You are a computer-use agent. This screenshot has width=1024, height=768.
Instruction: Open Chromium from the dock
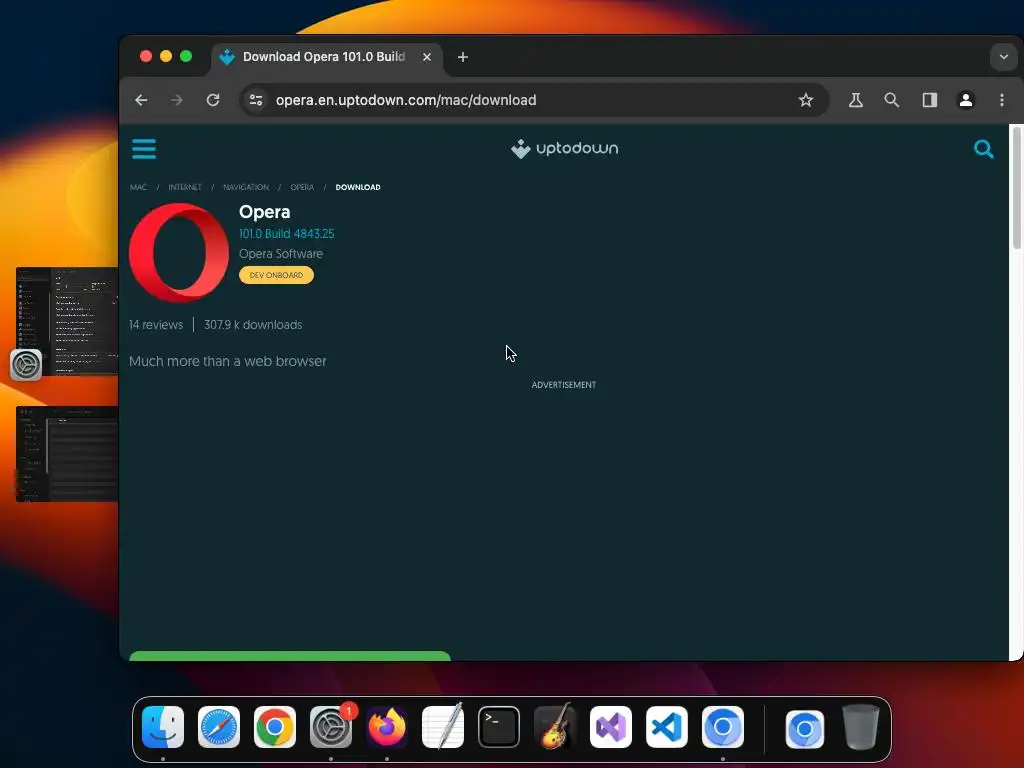click(x=723, y=727)
